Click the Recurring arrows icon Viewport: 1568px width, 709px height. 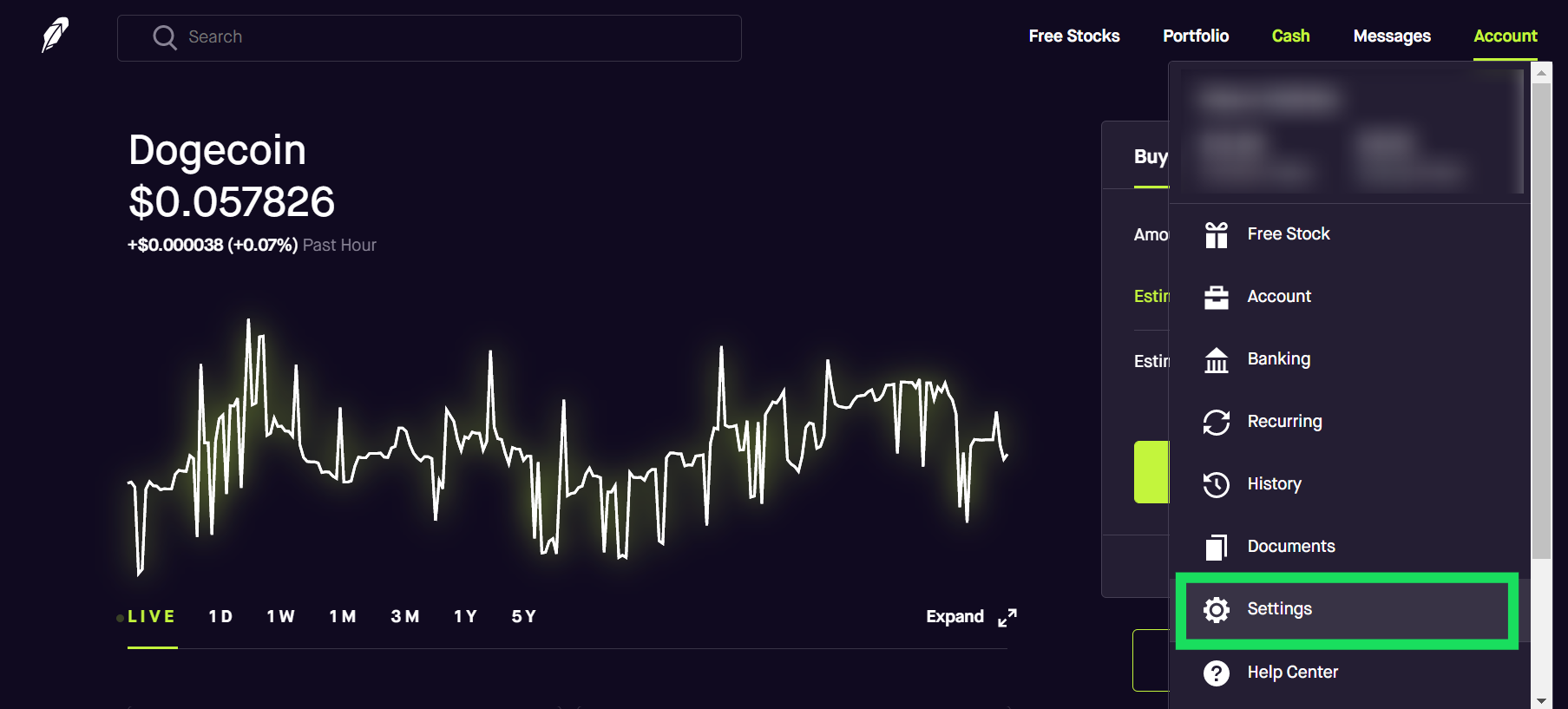[x=1217, y=422]
